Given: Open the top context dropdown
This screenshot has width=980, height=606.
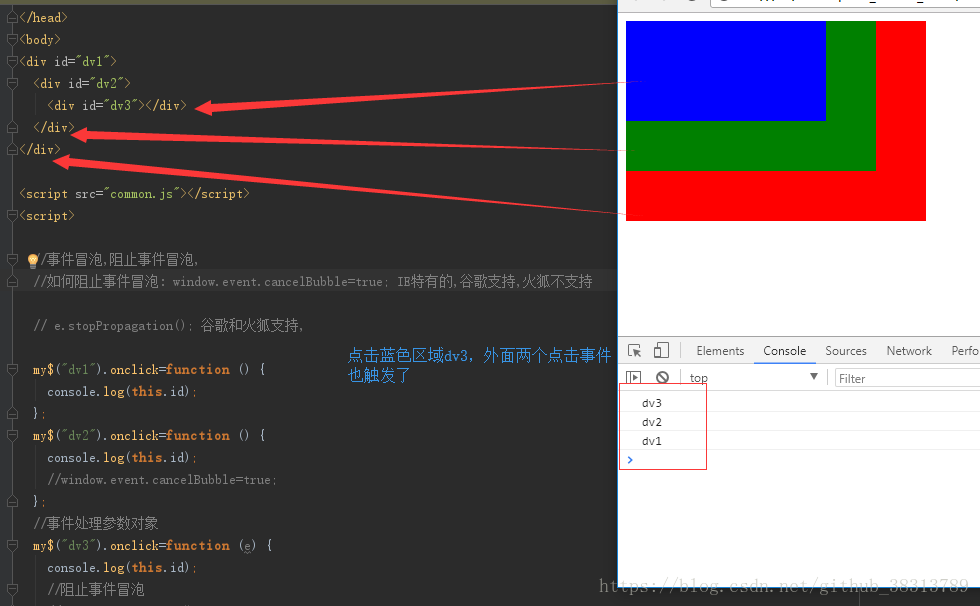Looking at the screenshot, I should point(754,377).
